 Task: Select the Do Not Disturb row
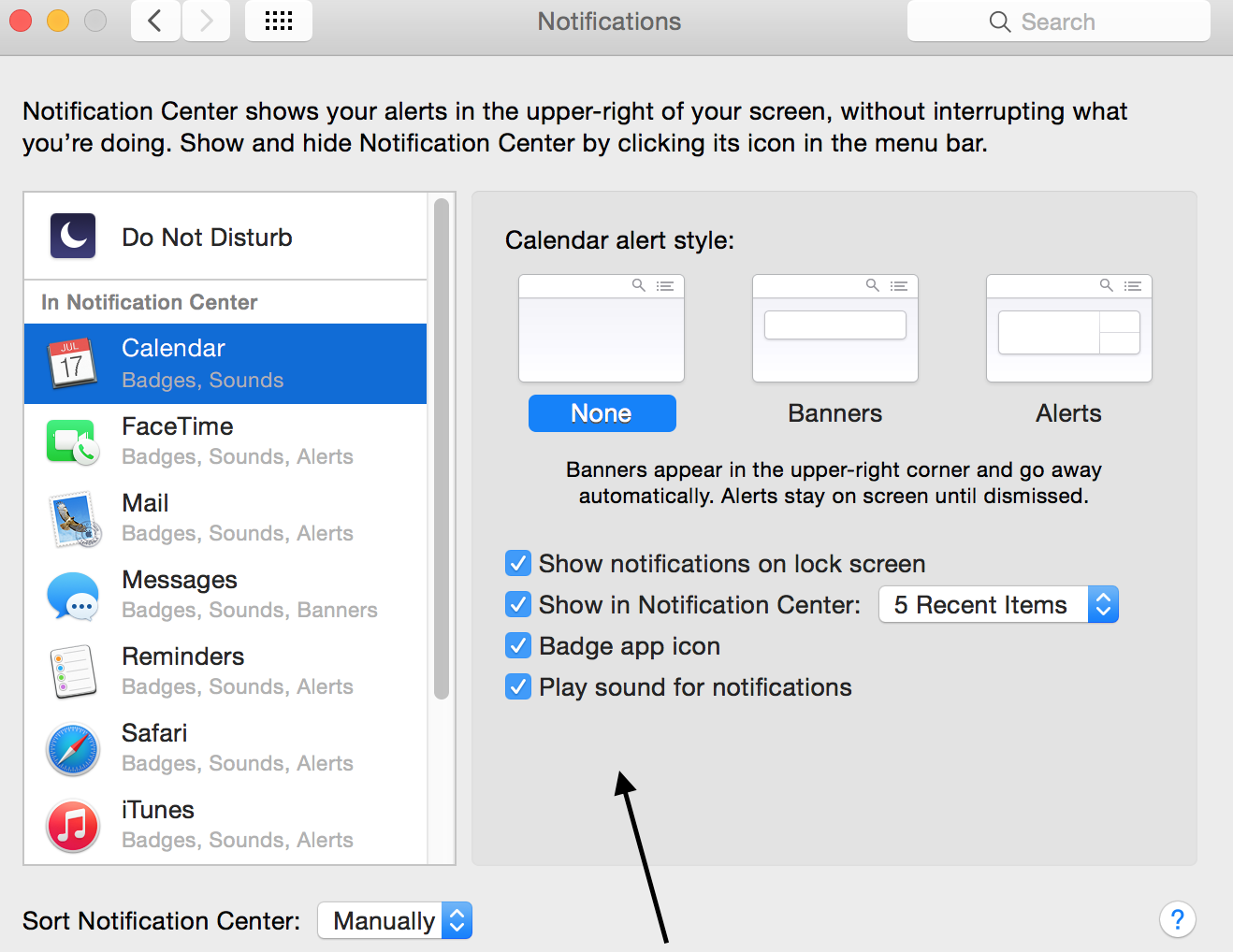225,237
